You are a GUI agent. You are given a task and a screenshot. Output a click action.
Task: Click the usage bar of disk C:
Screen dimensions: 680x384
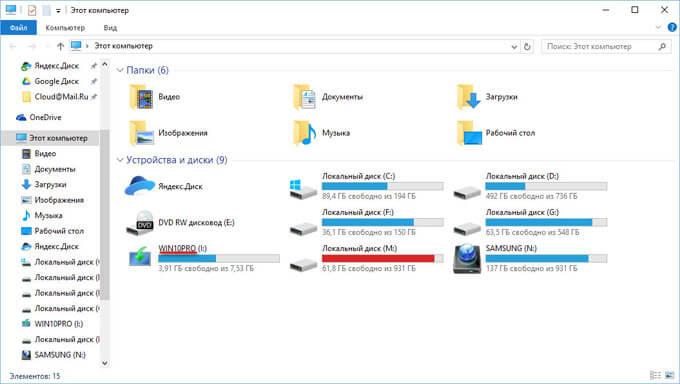point(382,187)
